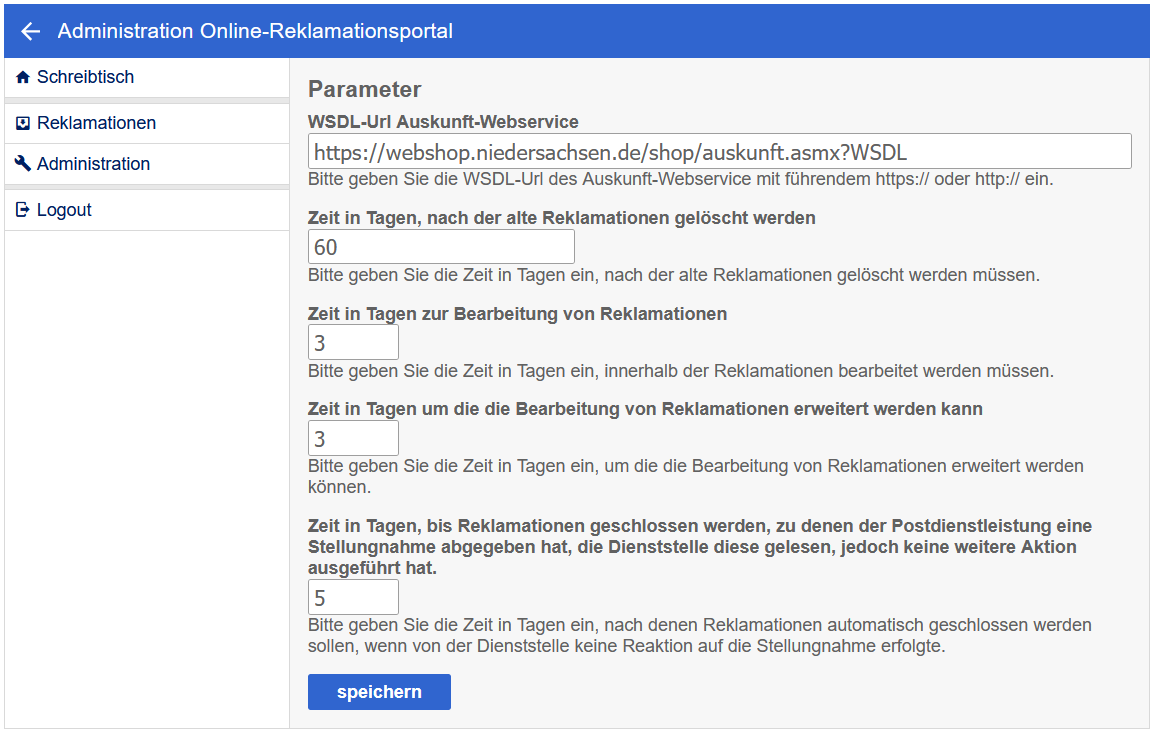Click the Zeit in Tagen zur Bearbeitung label
Screen dimensions: 1153x732
(x=517, y=313)
